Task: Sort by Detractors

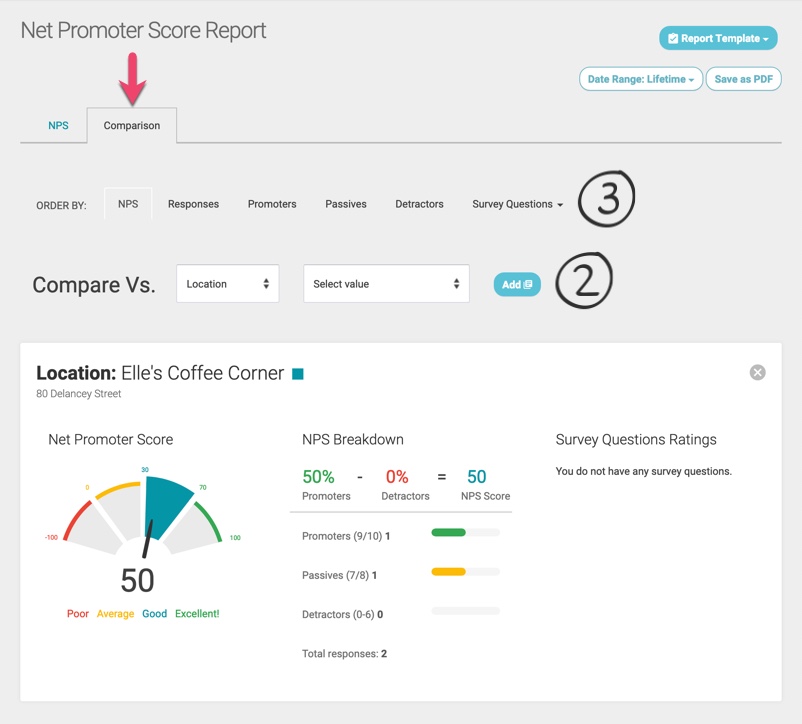Action: coord(419,204)
